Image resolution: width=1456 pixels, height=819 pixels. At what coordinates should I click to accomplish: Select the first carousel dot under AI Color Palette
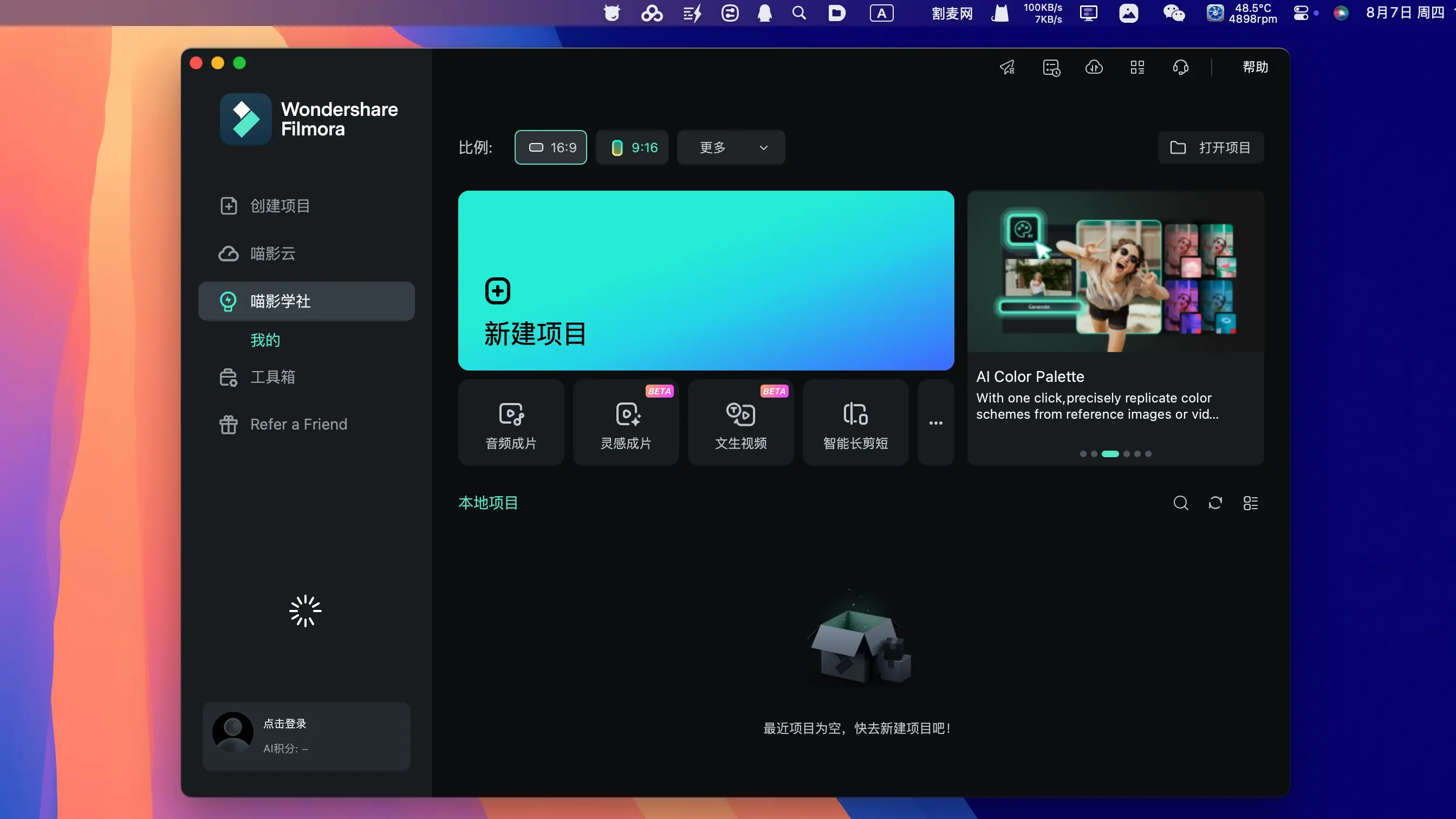(x=1083, y=454)
